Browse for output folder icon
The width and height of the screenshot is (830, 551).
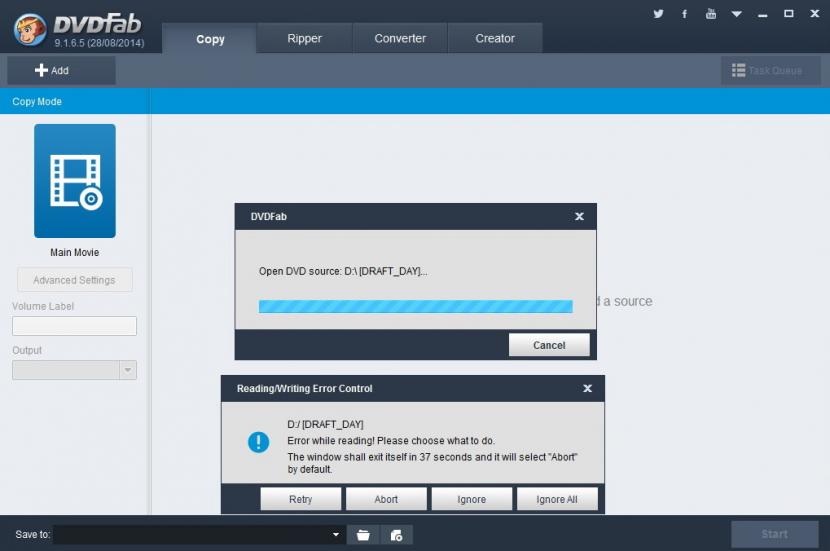coord(363,535)
